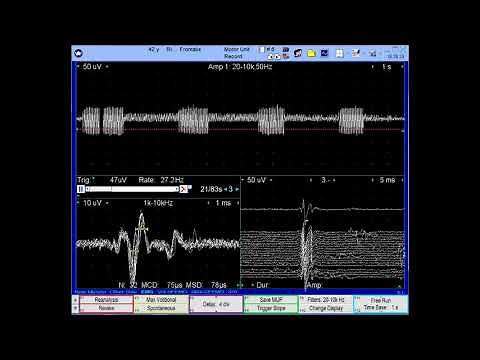The width and height of the screenshot is (480, 360).
Task: Open the application logo menu
Action: pyautogui.click(x=78, y=53)
